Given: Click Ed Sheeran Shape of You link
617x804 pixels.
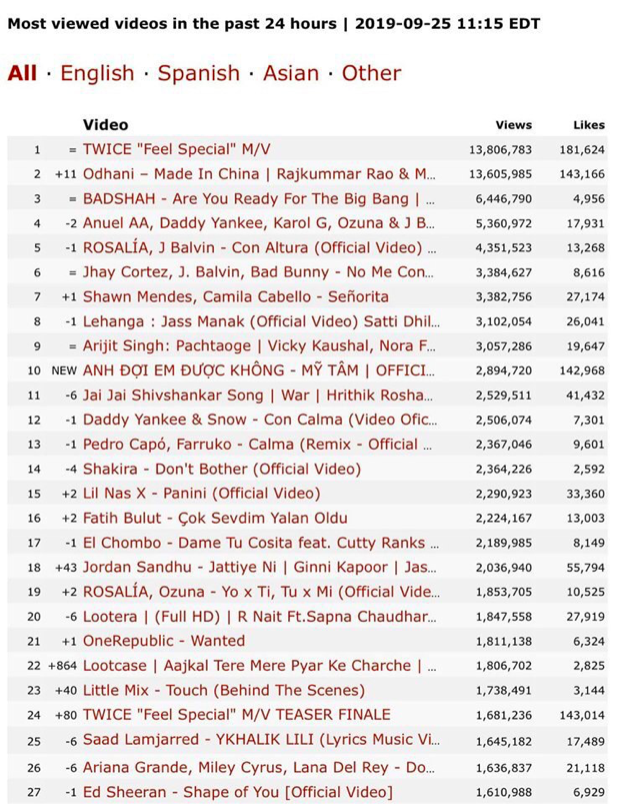Looking at the screenshot, I should click(x=238, y=792).
